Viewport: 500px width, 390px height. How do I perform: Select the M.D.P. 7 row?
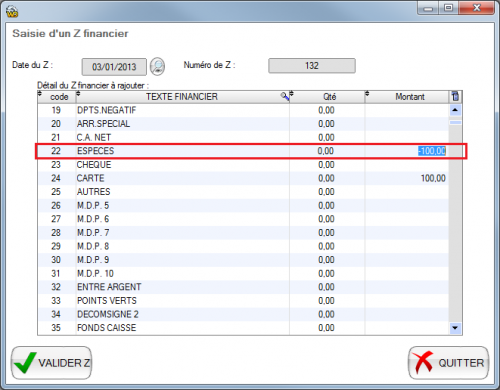tap(243, 233)
